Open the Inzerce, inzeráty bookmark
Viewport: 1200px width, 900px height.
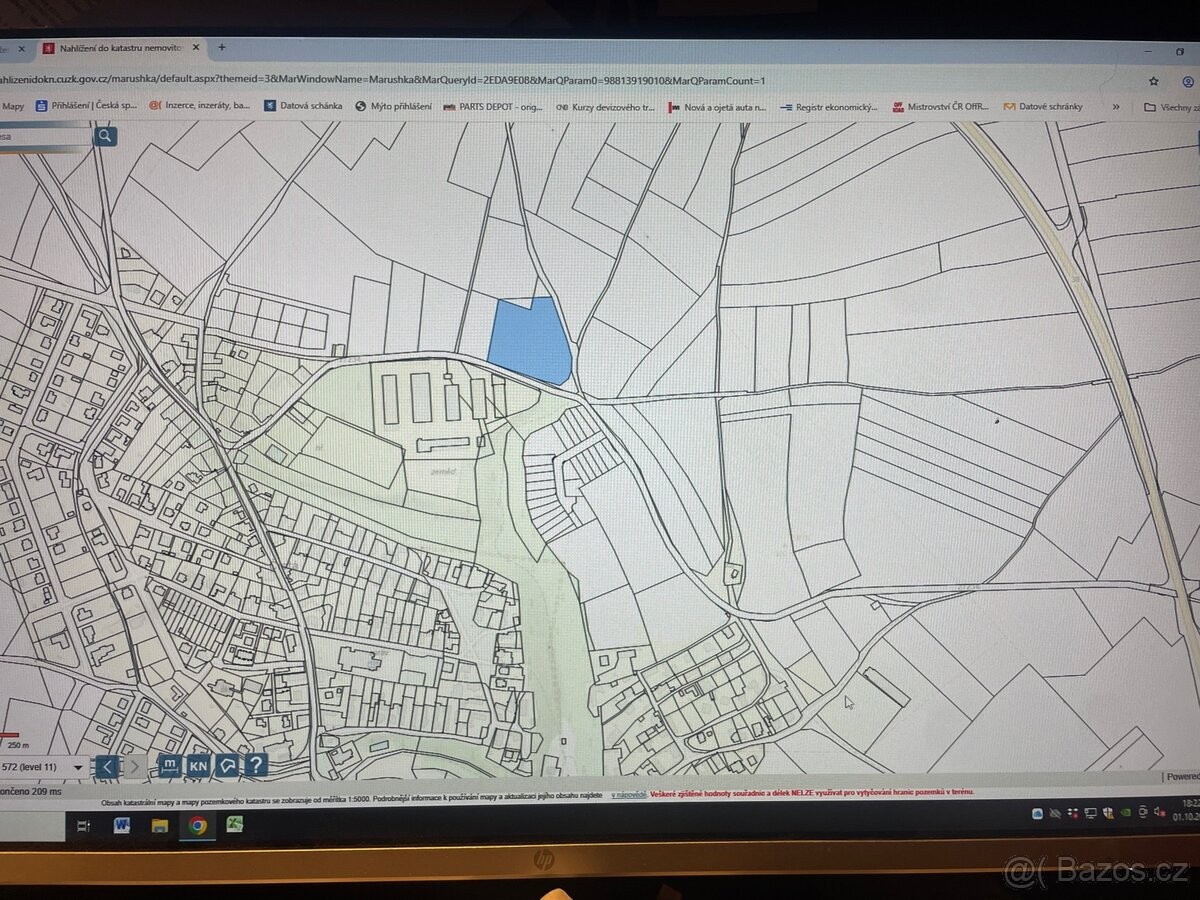pos(199,105)
